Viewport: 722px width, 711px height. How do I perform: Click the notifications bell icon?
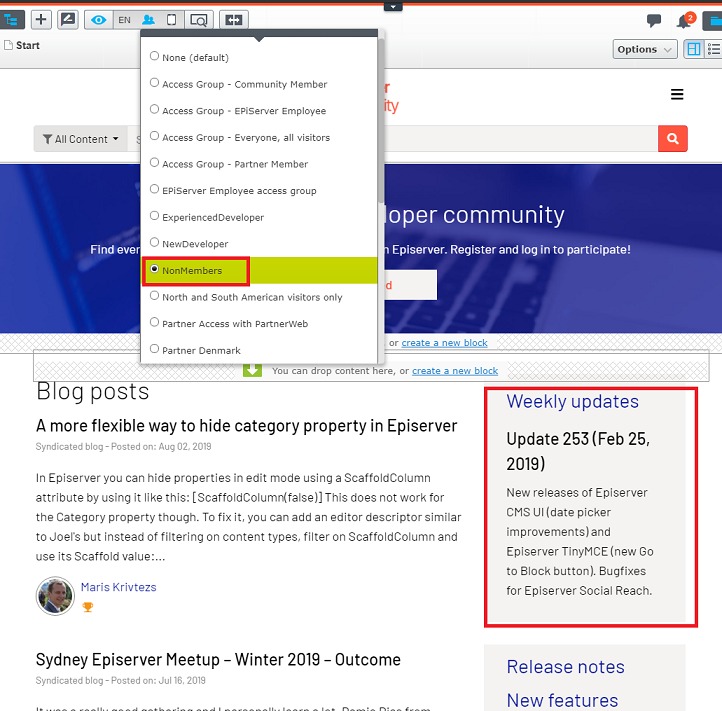684,21
